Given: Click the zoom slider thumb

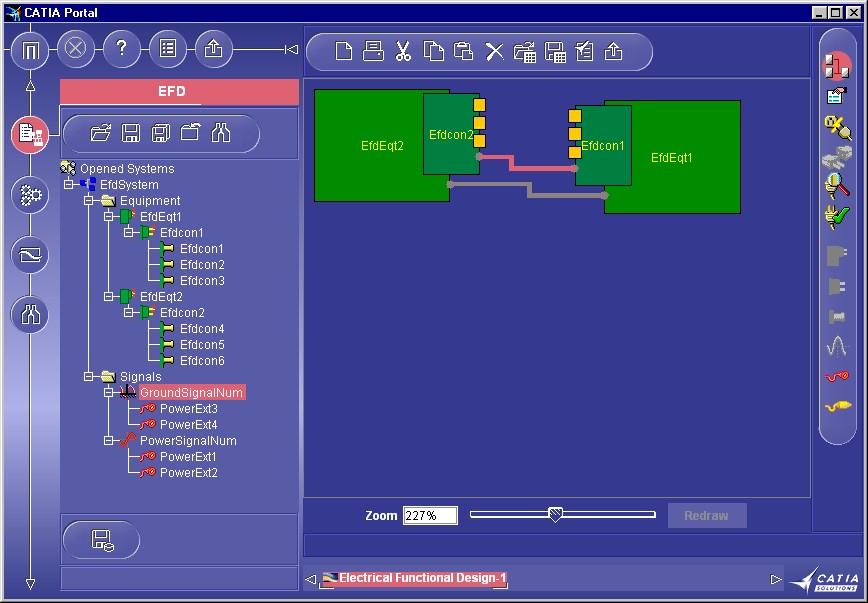Looking at the screenshot, I should tap(555, 514).
